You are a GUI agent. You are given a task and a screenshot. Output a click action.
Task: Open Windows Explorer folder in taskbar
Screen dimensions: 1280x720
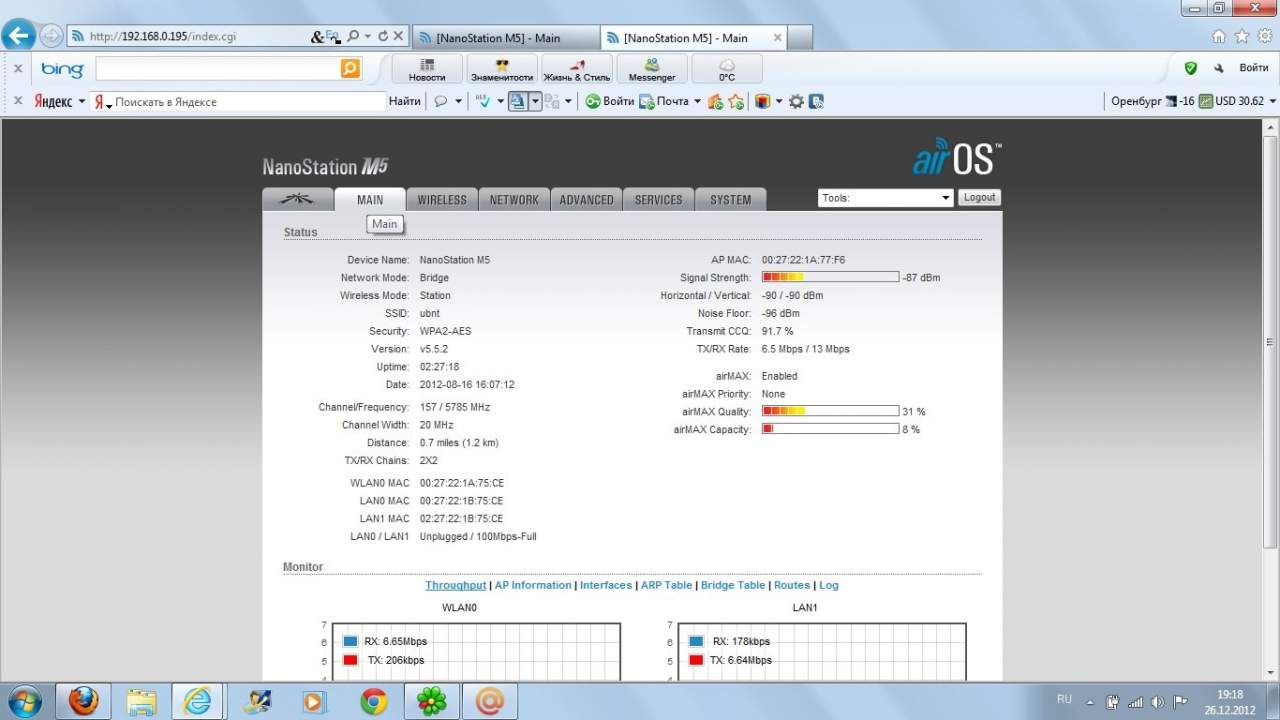[141, 702]
